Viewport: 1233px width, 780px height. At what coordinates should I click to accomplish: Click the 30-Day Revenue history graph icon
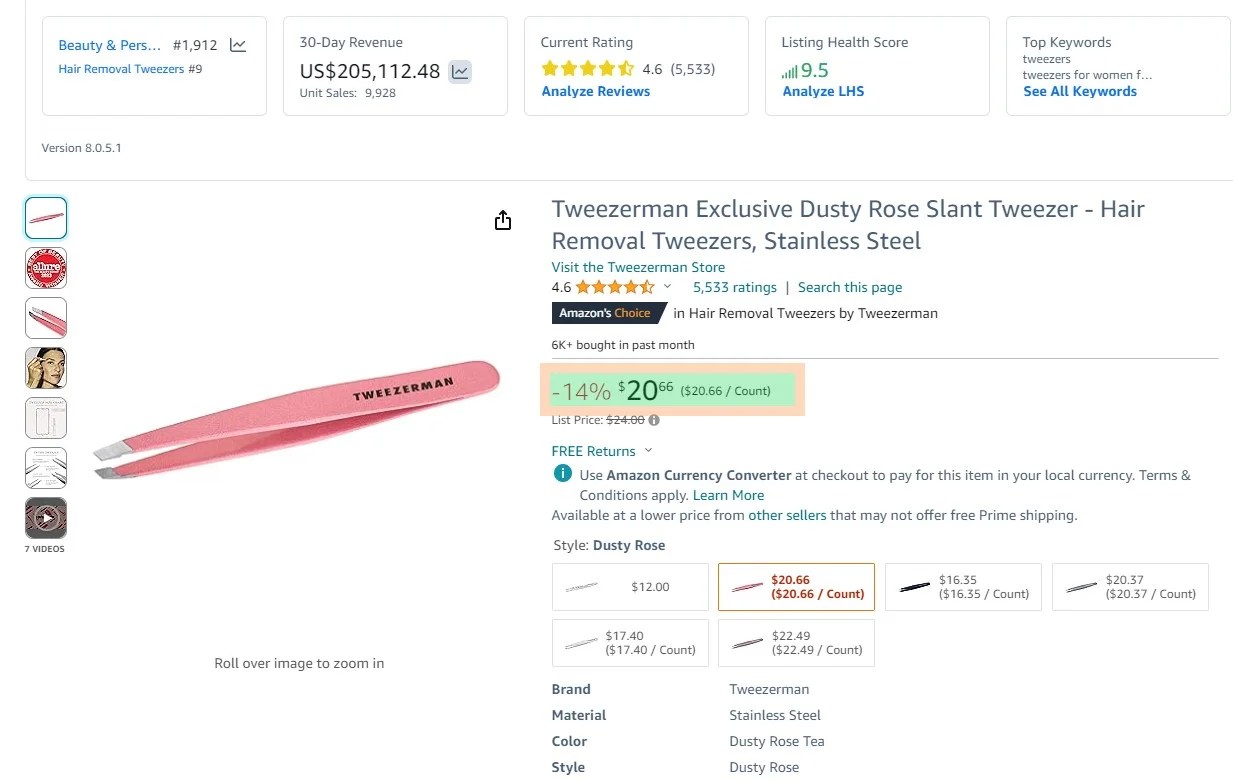click(x=458, y=73)
